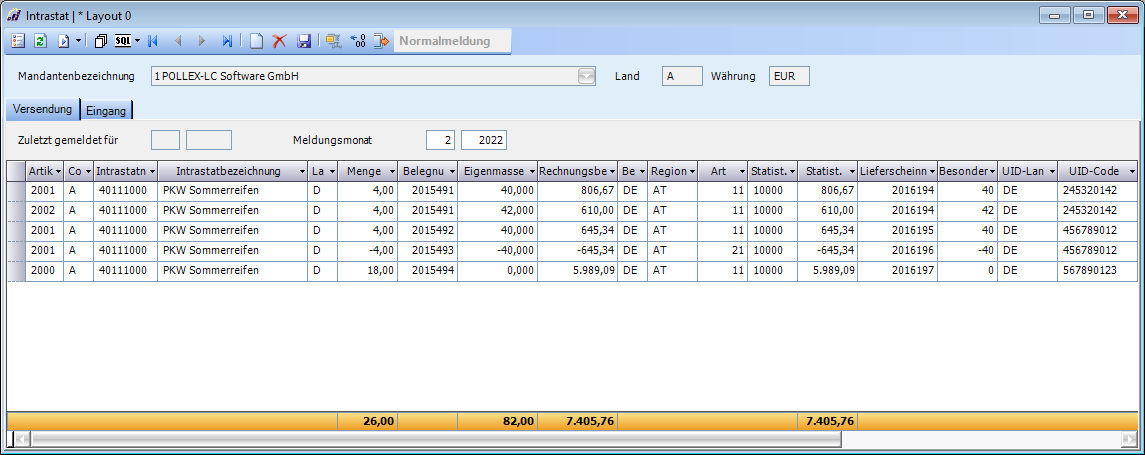The width and height of the screenshot is (1145, 455).
Task: Jump to the last record
Action: (x=227, y=41)
